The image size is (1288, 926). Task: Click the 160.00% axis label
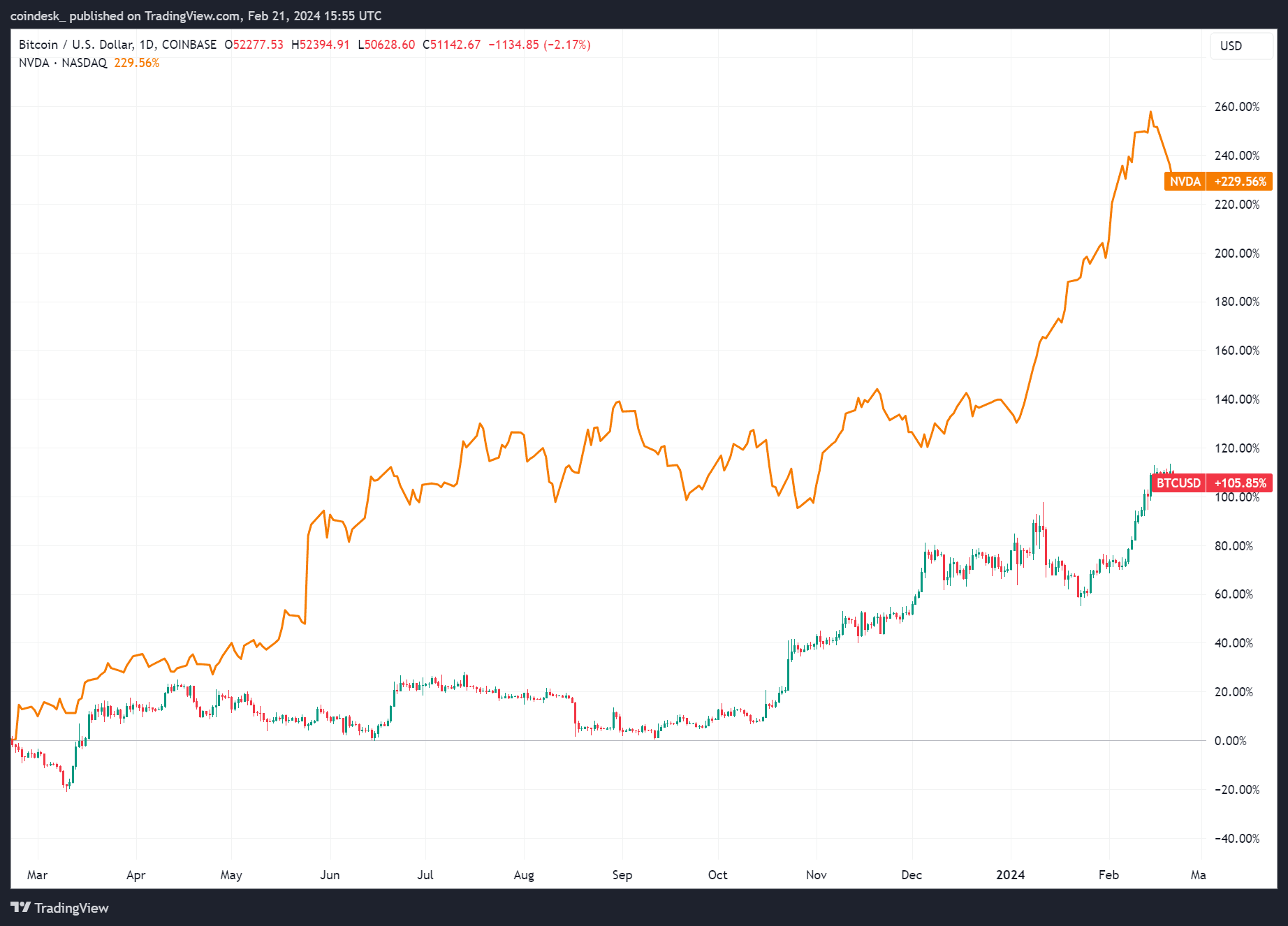[x=1236, y=351]
